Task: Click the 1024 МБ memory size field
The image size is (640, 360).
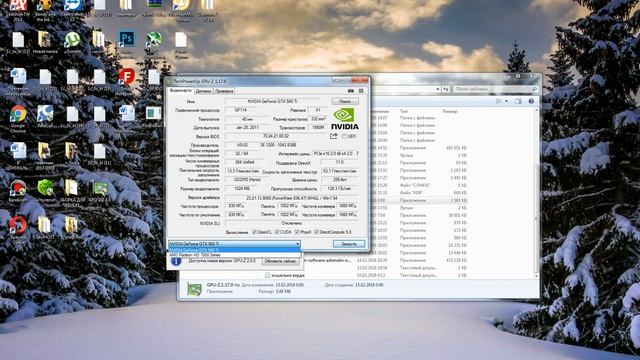Action: tap(242, 189)
